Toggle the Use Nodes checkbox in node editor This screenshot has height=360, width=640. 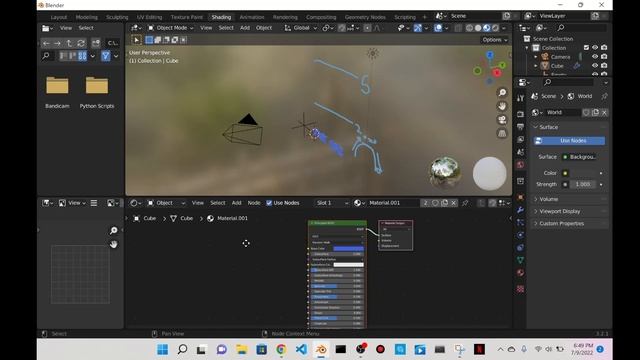point(269,203)
